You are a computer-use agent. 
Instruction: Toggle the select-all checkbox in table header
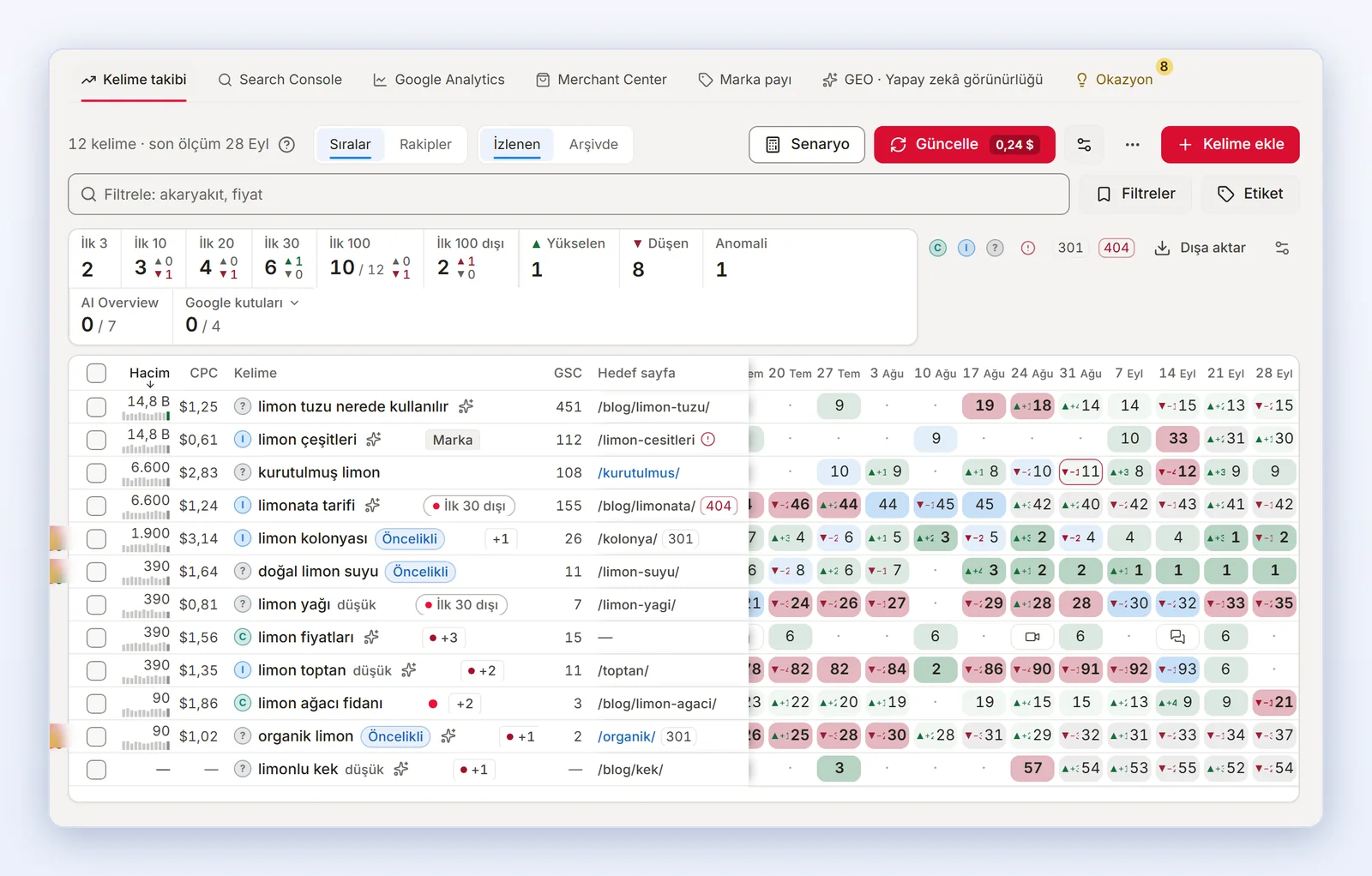96,373
